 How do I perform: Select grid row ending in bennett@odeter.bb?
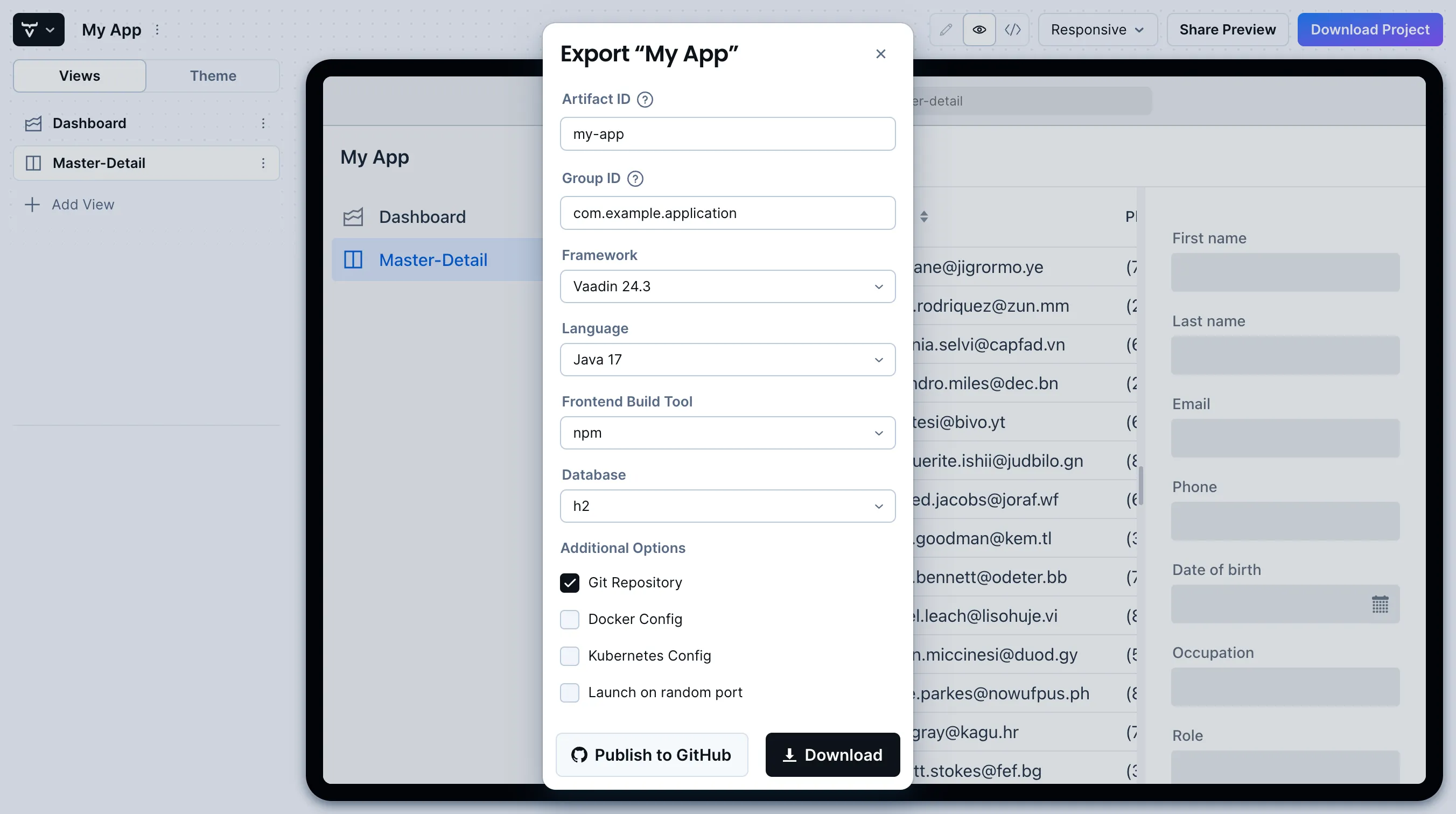coord(1025,577)
